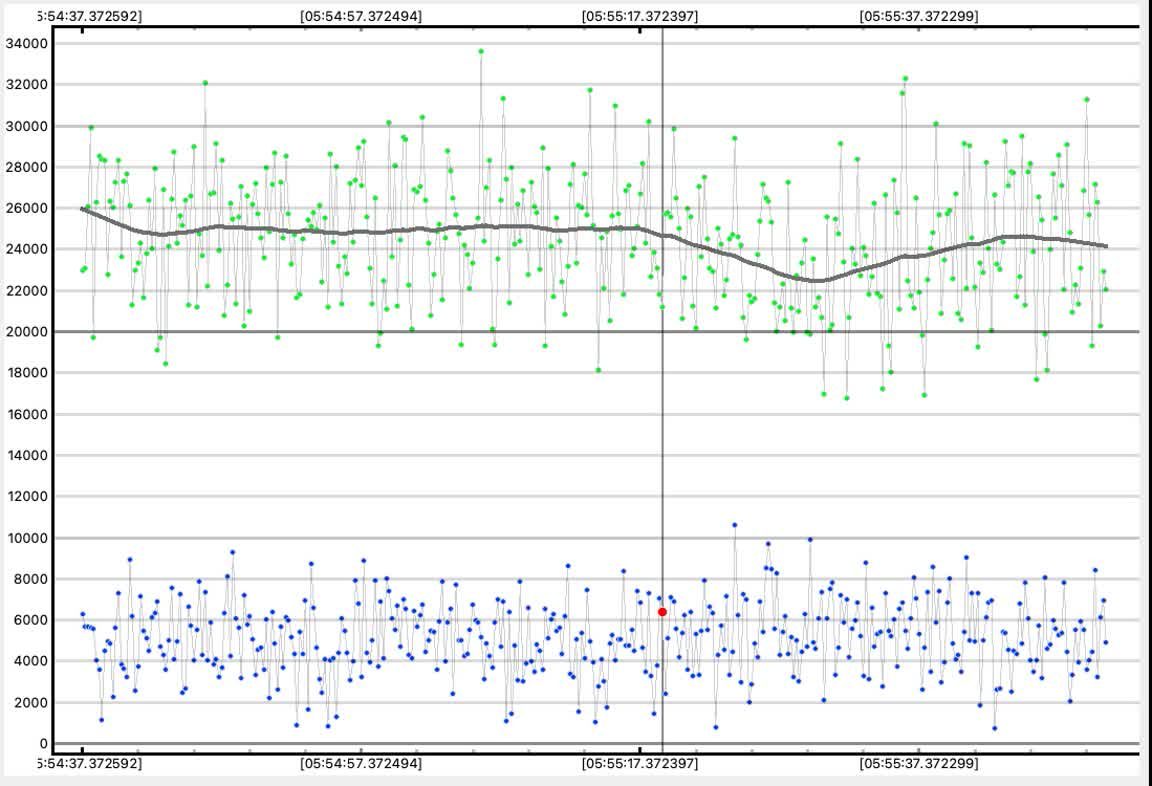1152x786 pixels.
Task: Click the 6000 label on the Y axis
Action: point(32,620)
